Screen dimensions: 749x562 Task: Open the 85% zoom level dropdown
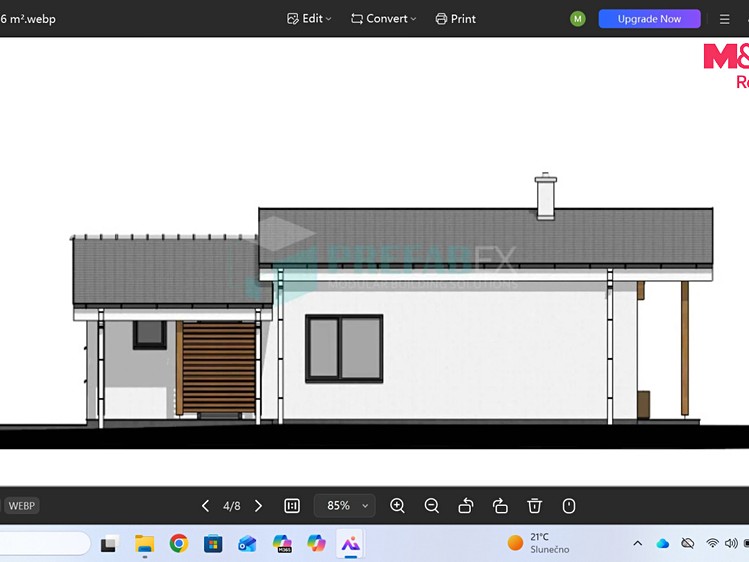tap(344, 506)
